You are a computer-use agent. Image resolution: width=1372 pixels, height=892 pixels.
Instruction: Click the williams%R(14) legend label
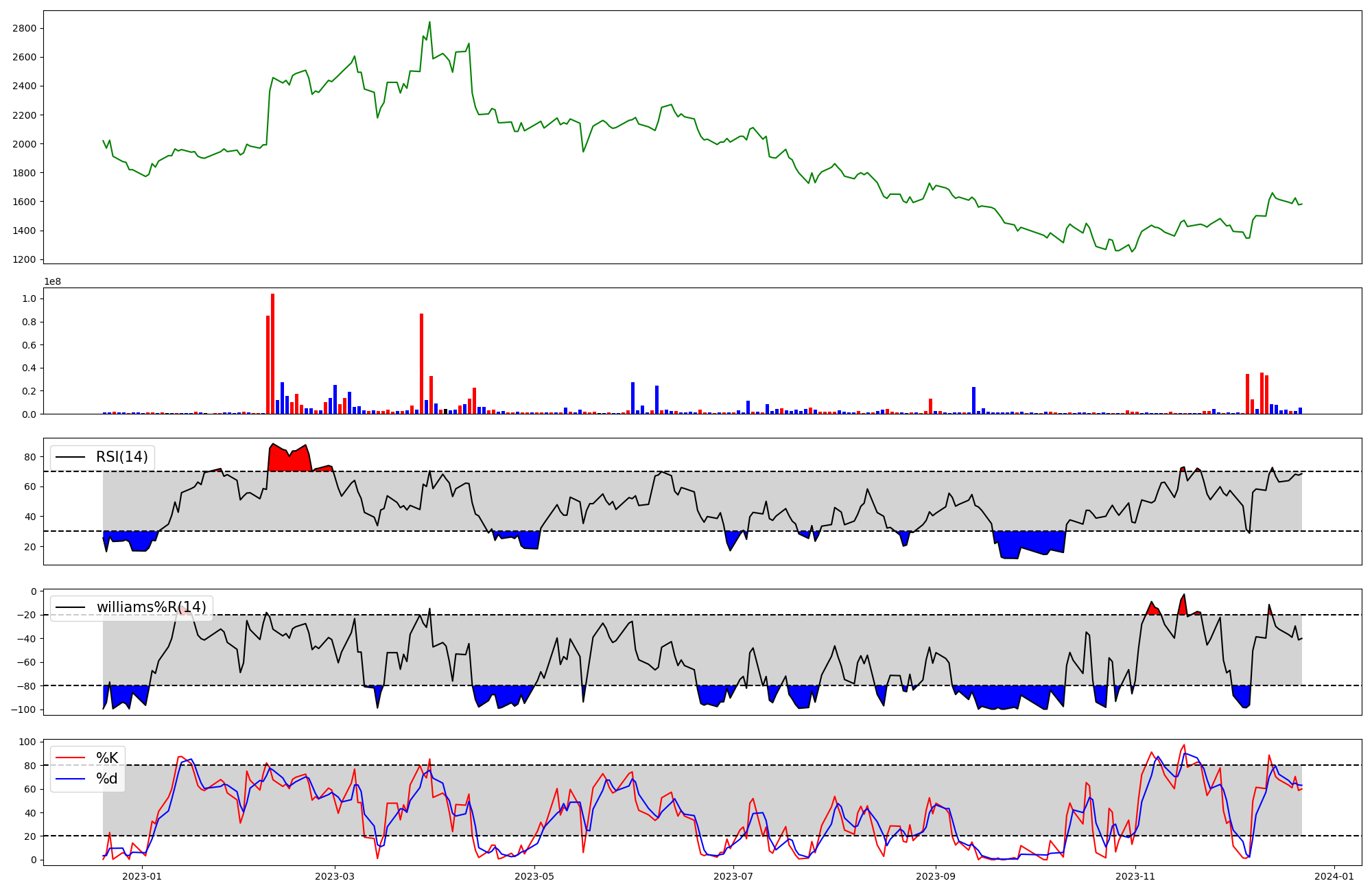click(x=151, y=607)
